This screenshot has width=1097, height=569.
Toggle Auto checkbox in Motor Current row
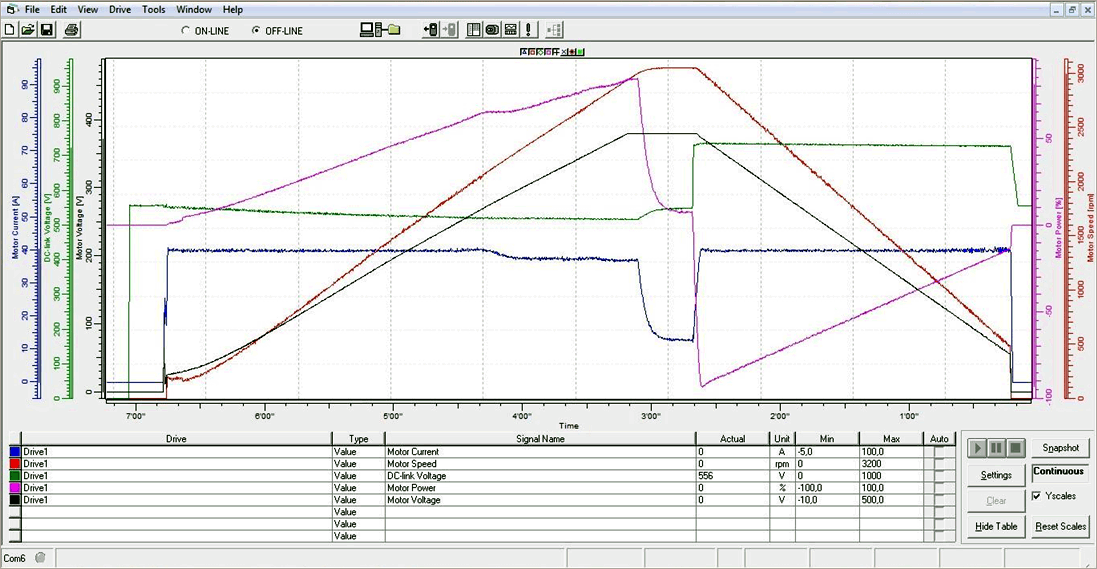tap(939, 451)
